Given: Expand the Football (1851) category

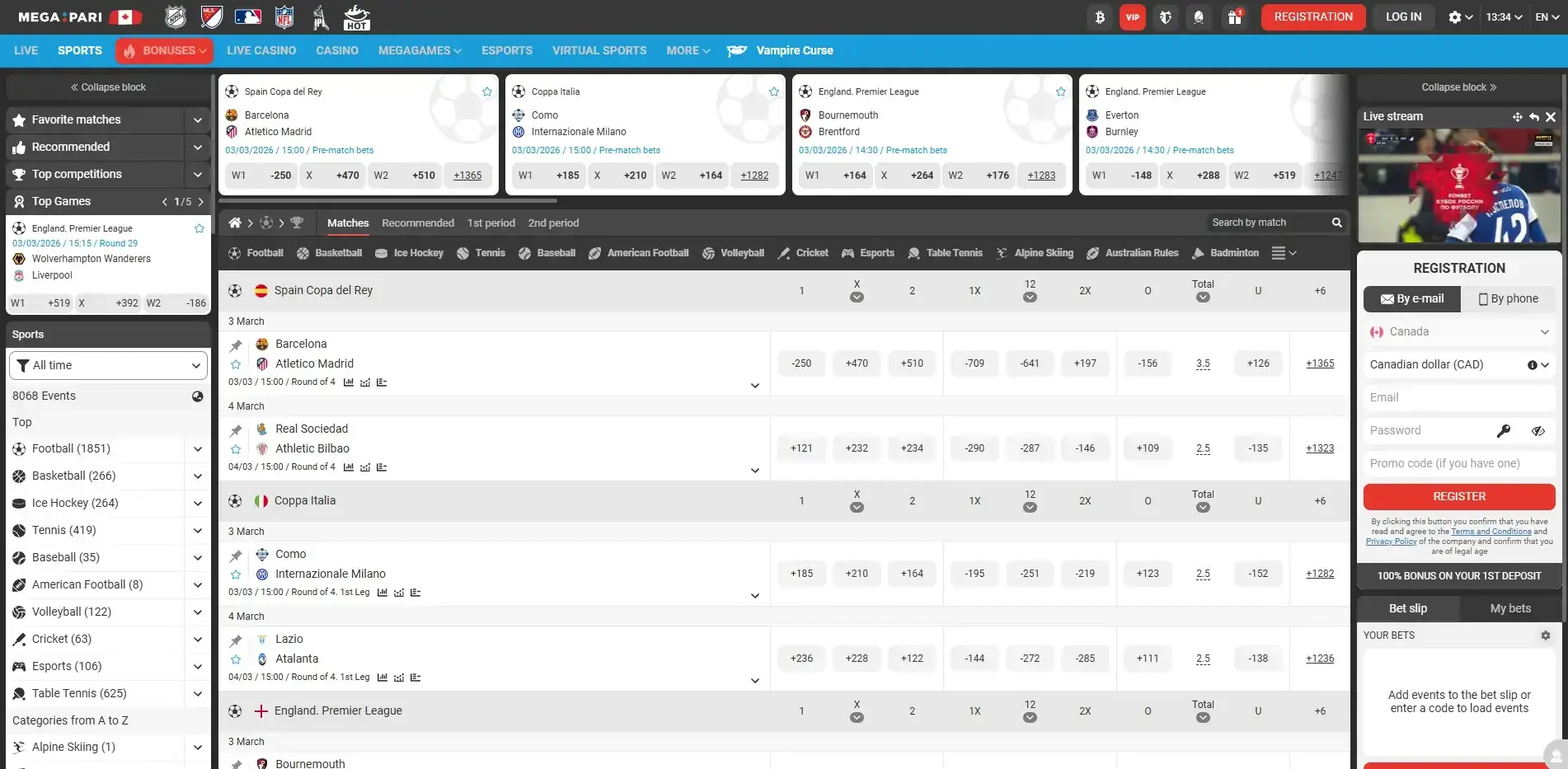Looking at the screenshot, I should point(198,449).
